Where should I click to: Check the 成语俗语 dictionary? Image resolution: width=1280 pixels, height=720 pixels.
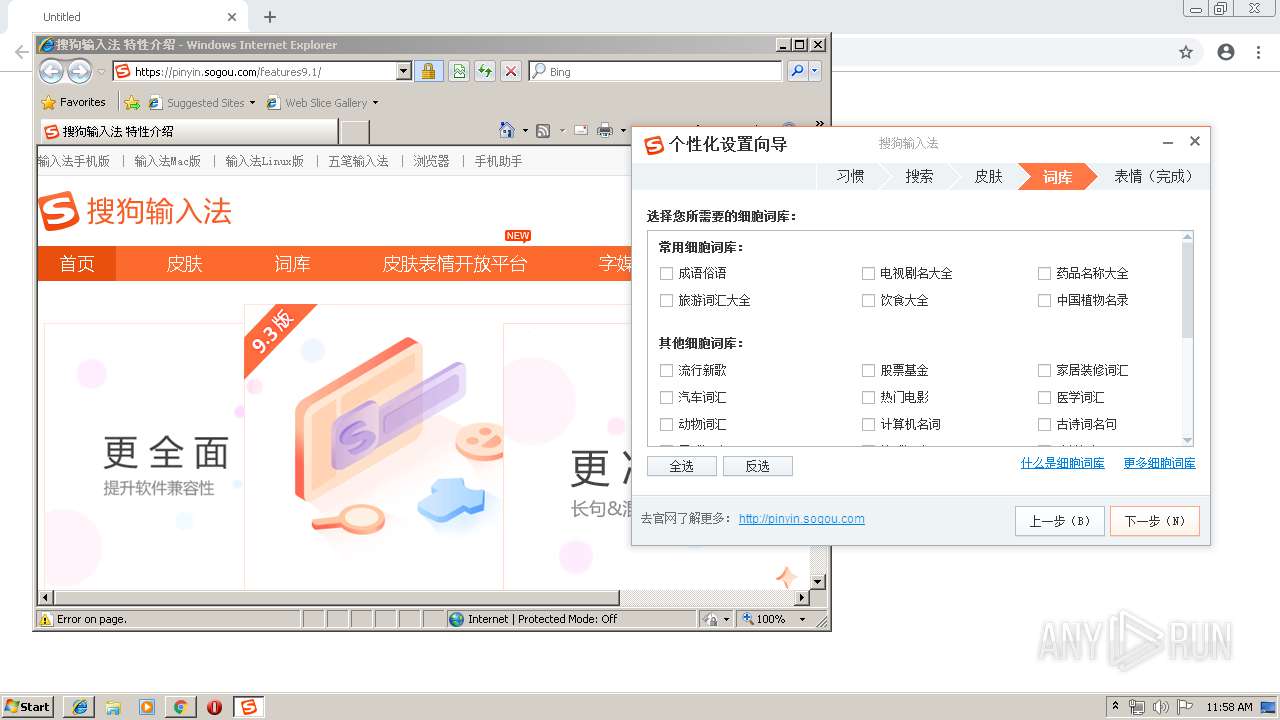667,273
